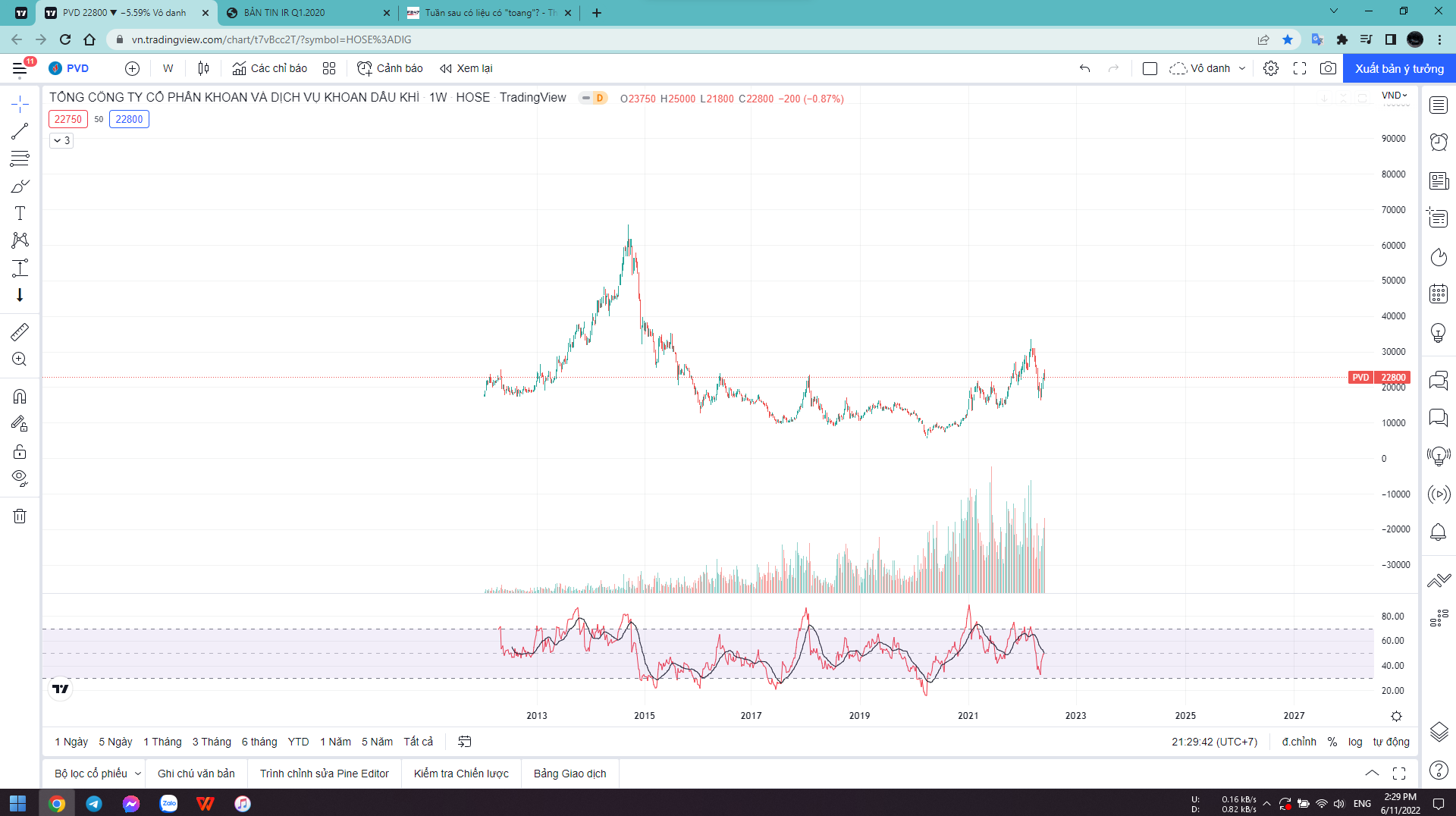Viewport: 1456px width, 816px height.
Task: Toggle percent scale mode
Action: (1332, 742)
